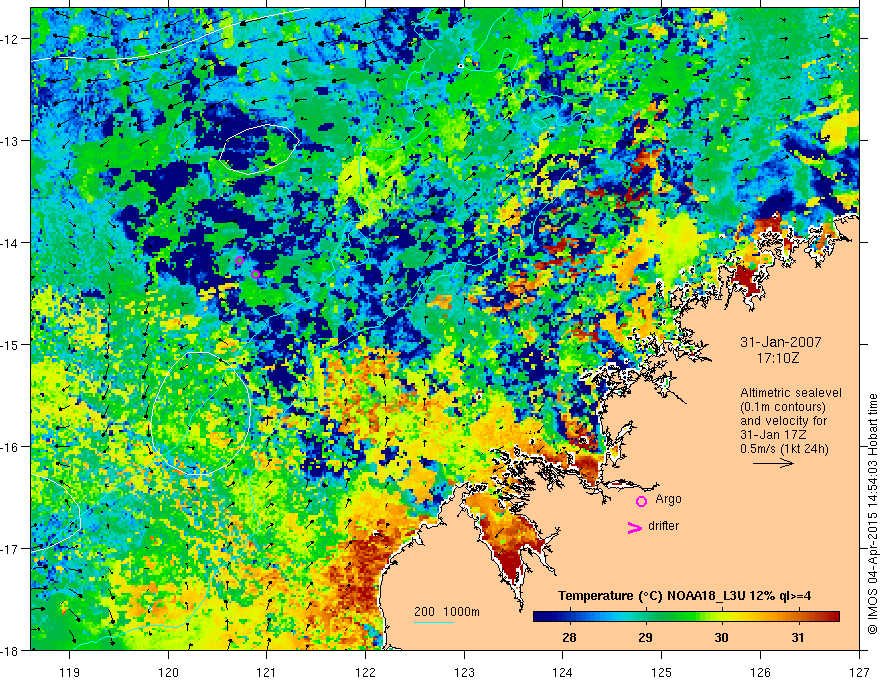
Task: Click latitude axis label '-15'
Action: [x=11, y=344]
